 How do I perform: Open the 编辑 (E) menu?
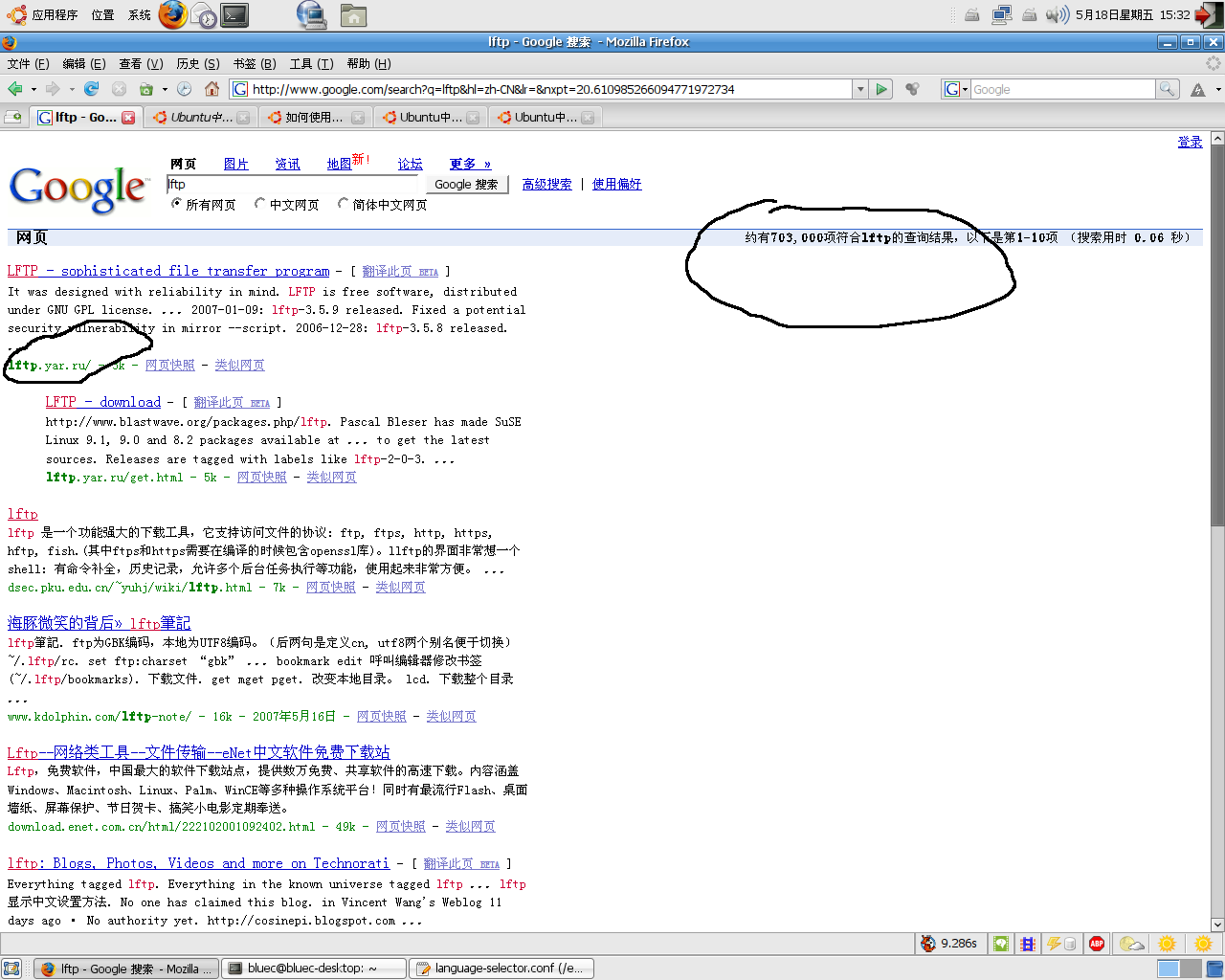(84, 64)
